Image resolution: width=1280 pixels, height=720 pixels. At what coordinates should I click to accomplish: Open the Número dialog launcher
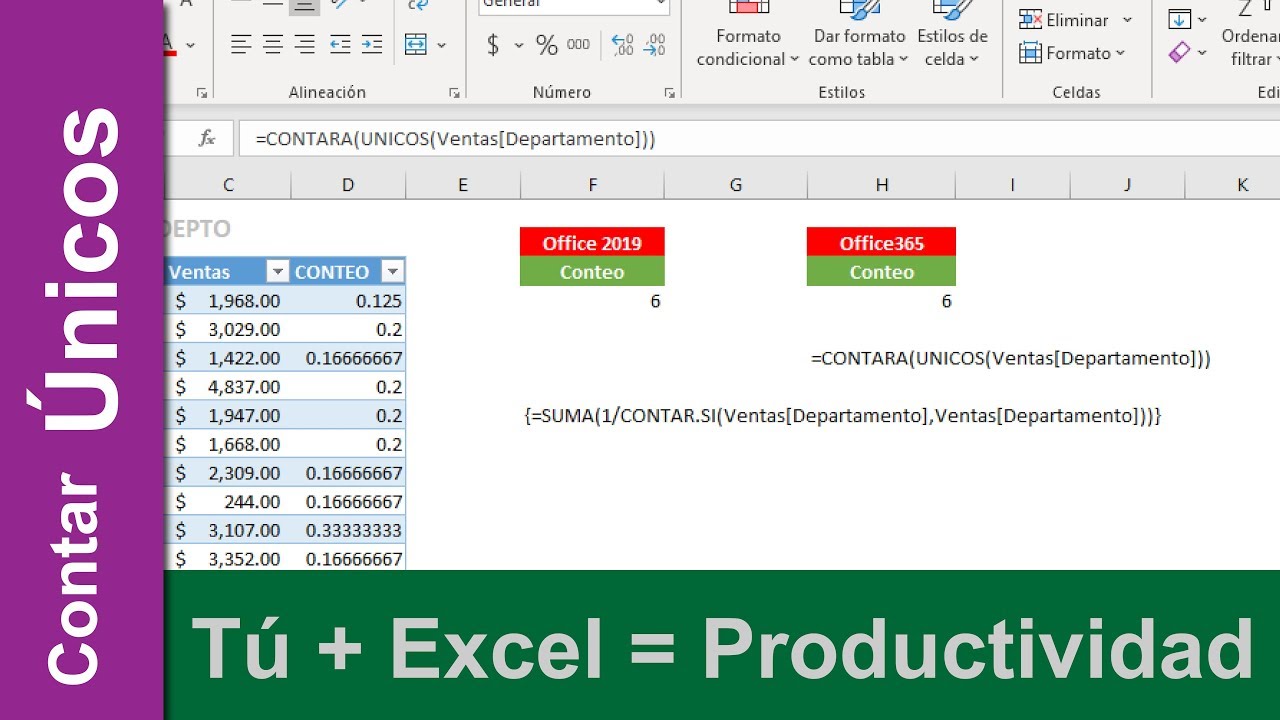click(x=669, y=93)
